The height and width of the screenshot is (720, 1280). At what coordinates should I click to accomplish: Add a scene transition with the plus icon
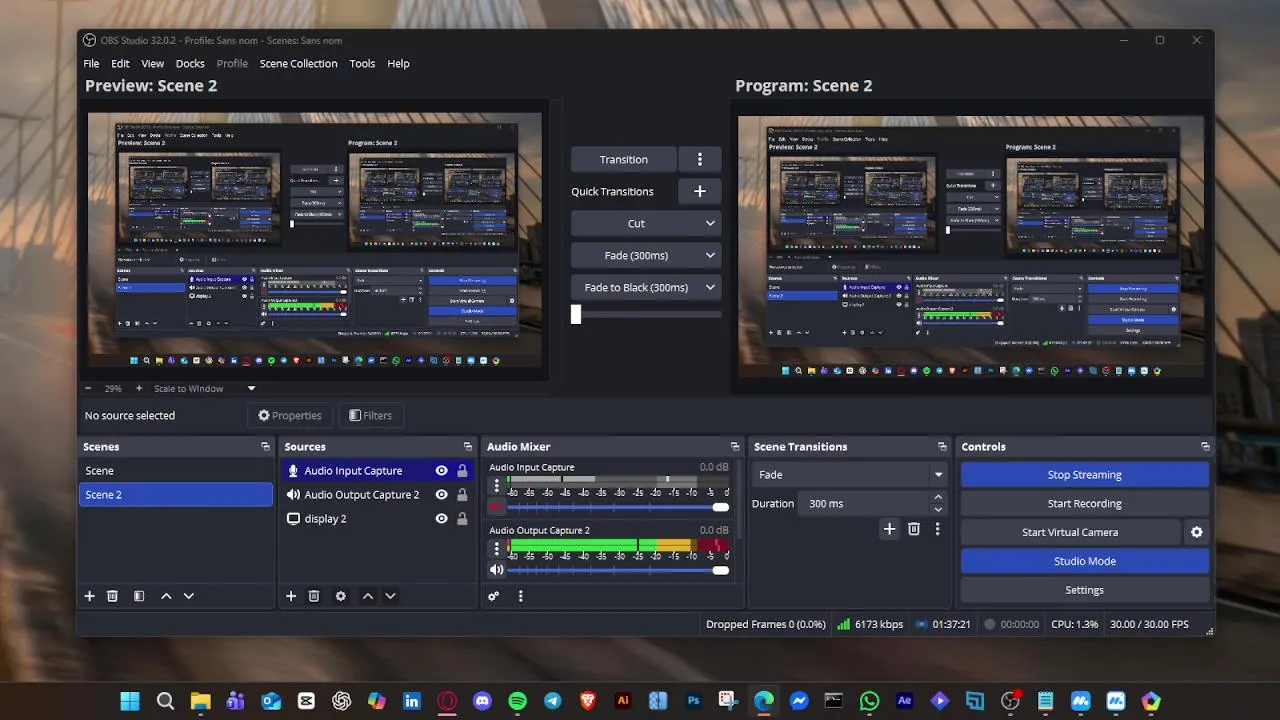point(889,529)
